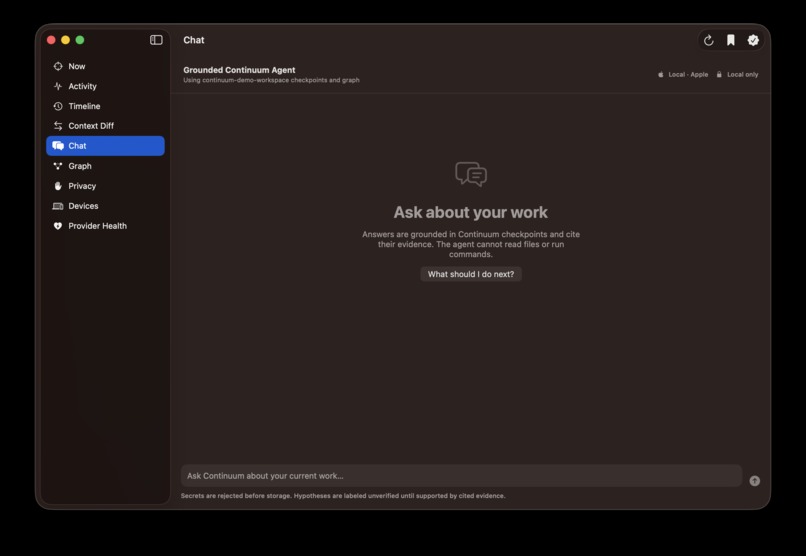Toggle the sidebar with the panel icon
The width and height of the screenshot is (806, 556).
click(156, 40)
